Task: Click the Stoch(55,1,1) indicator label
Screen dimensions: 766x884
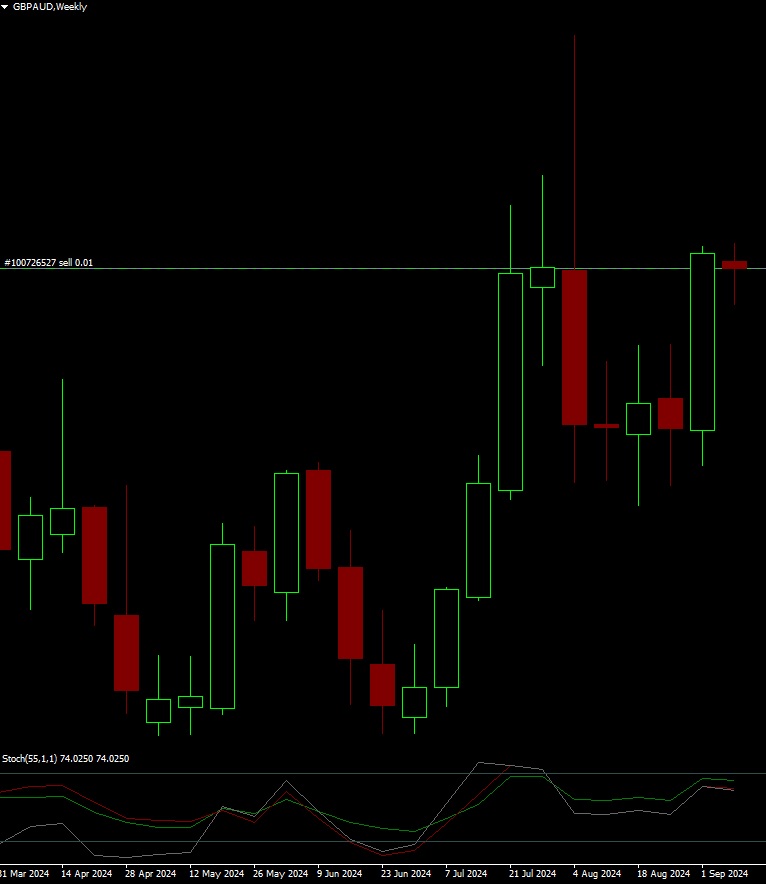Action: tap(65, 759)
